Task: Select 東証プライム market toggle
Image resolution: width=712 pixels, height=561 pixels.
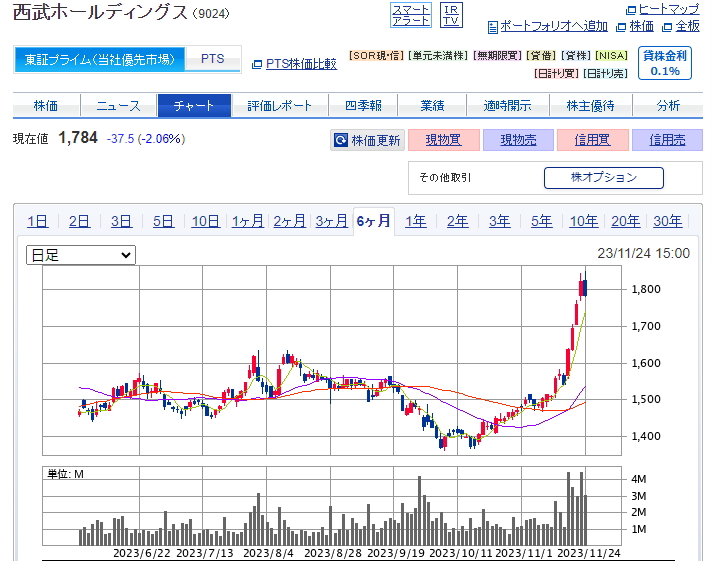Action: click(x=100, y=59)
